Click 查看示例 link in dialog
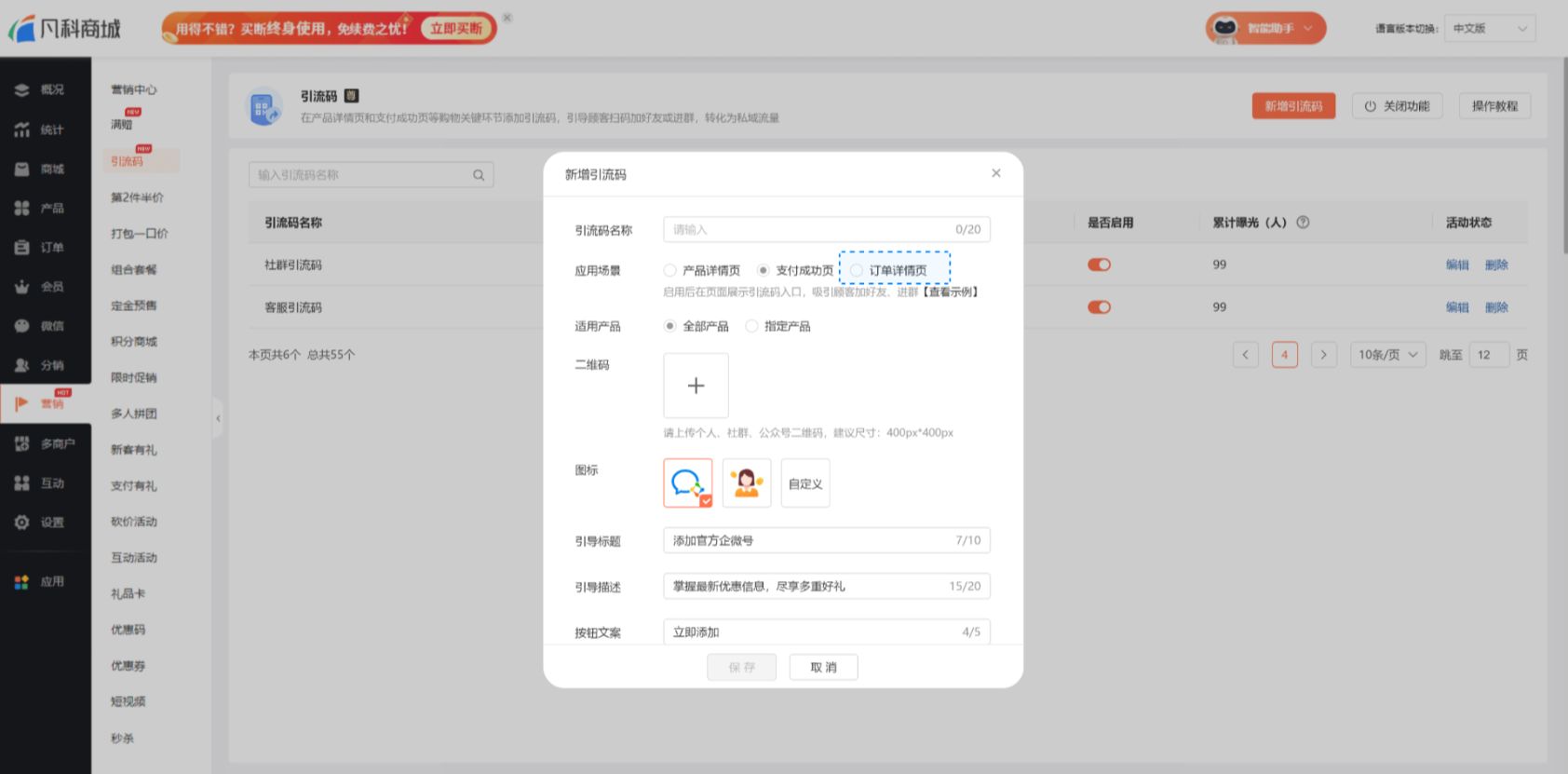The height and width of the screenshot is (774, 1568). click(x=950, y=292)
